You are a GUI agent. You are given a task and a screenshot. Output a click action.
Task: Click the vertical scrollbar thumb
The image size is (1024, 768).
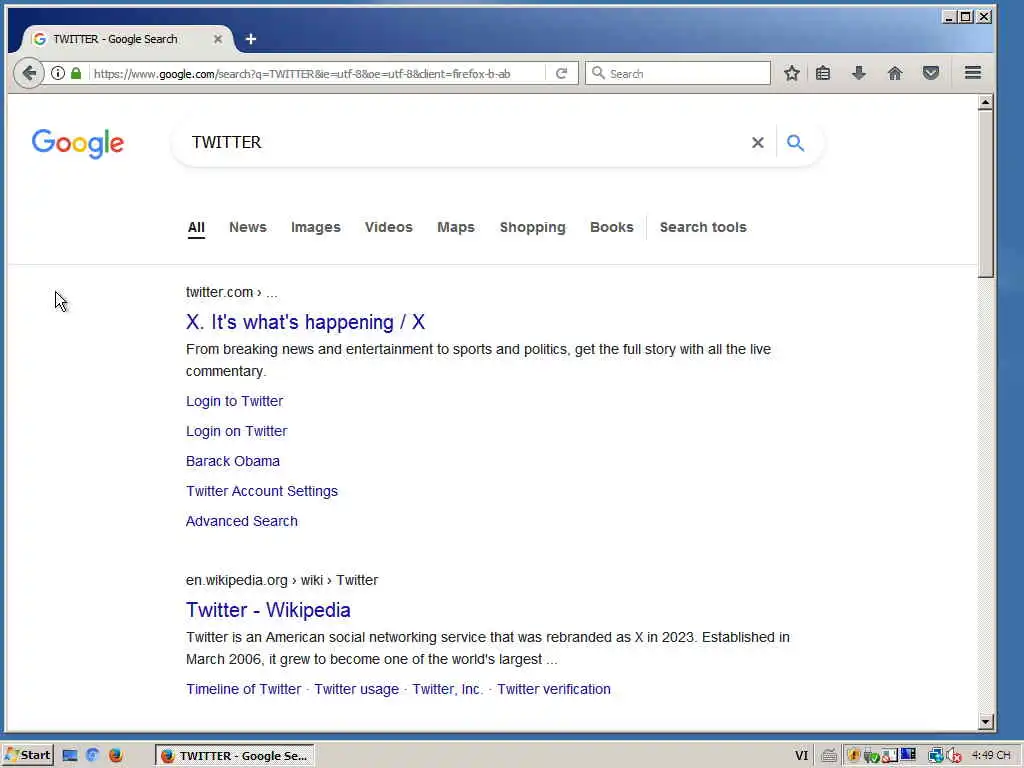[x=985, y=194]
